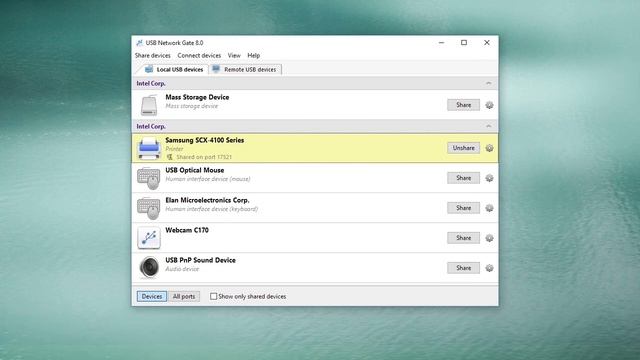Share the USB Optical Mouse

click(463, 178)
